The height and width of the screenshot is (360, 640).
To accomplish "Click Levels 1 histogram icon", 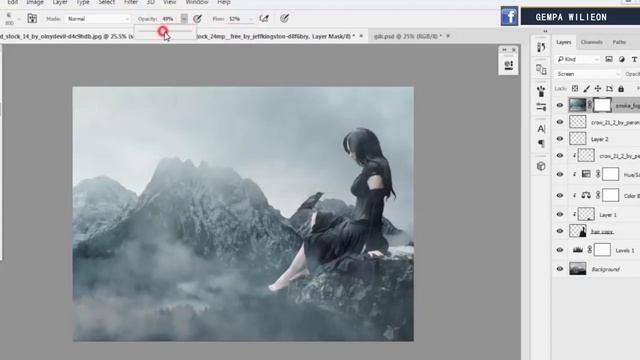I will [578, 250].
